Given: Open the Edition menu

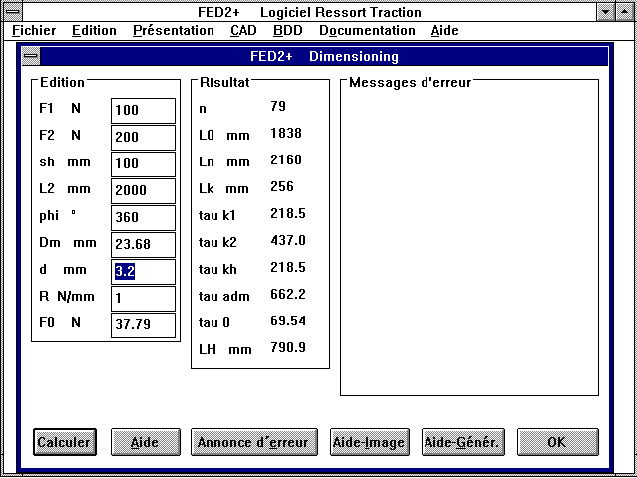Looking at the screenshot, I should (95, 30).
